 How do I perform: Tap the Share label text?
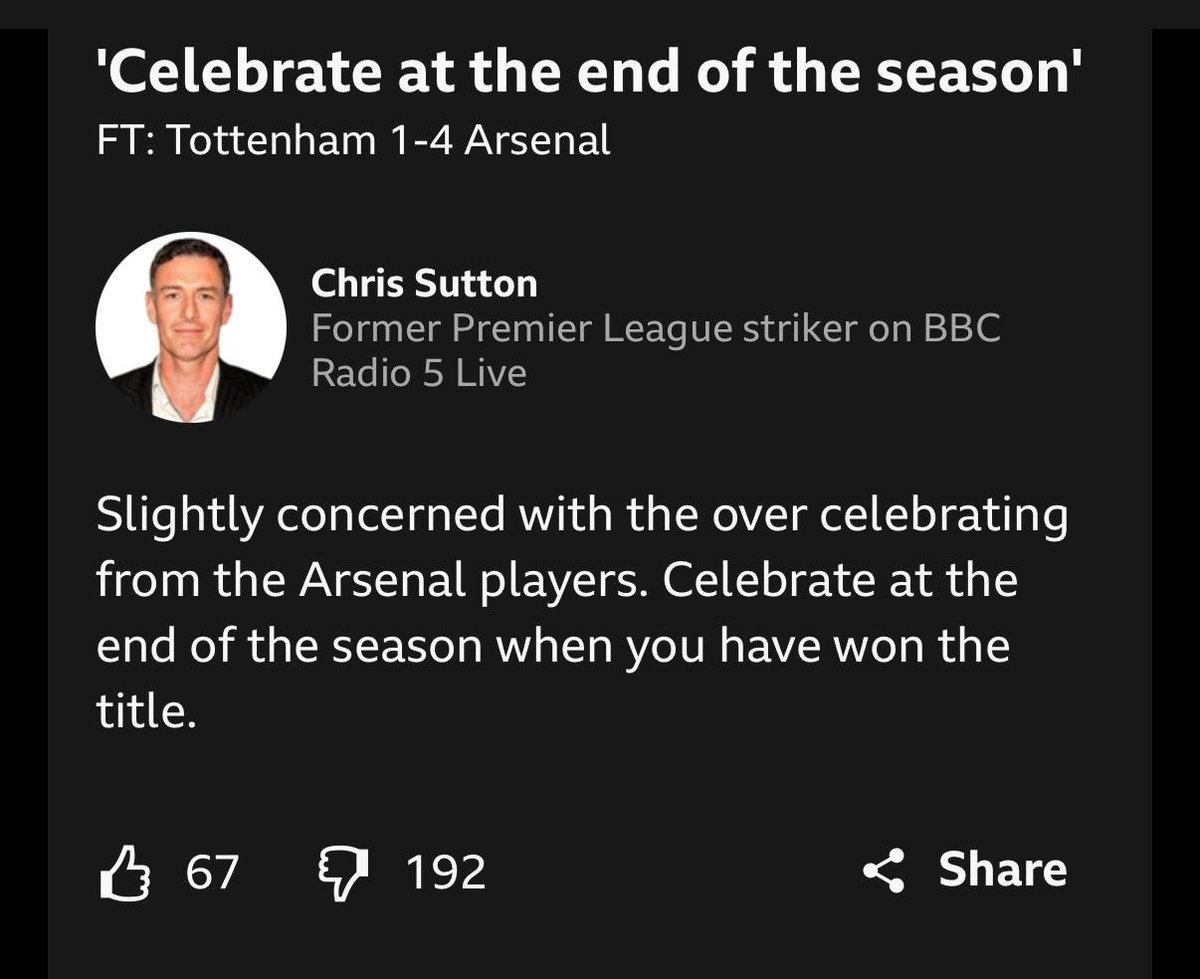tap(1002, 870)
